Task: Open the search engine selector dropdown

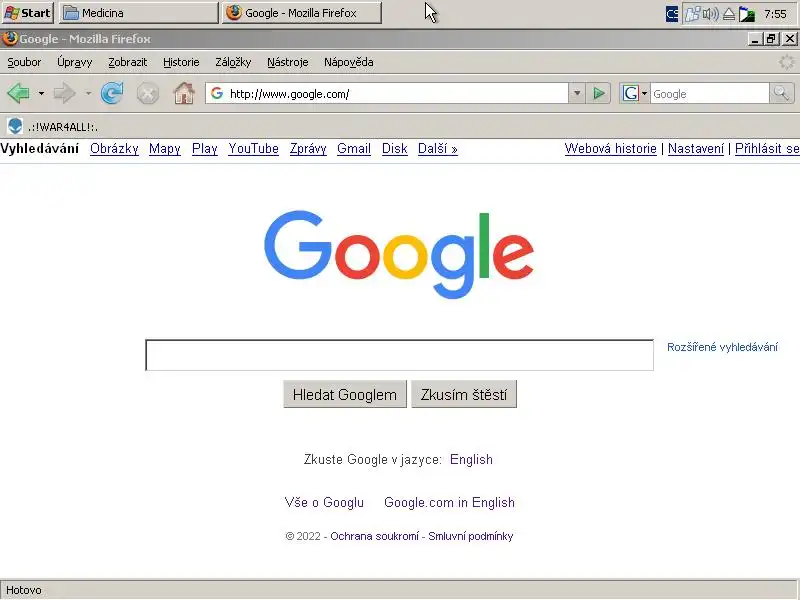Action: coord(644,93)
